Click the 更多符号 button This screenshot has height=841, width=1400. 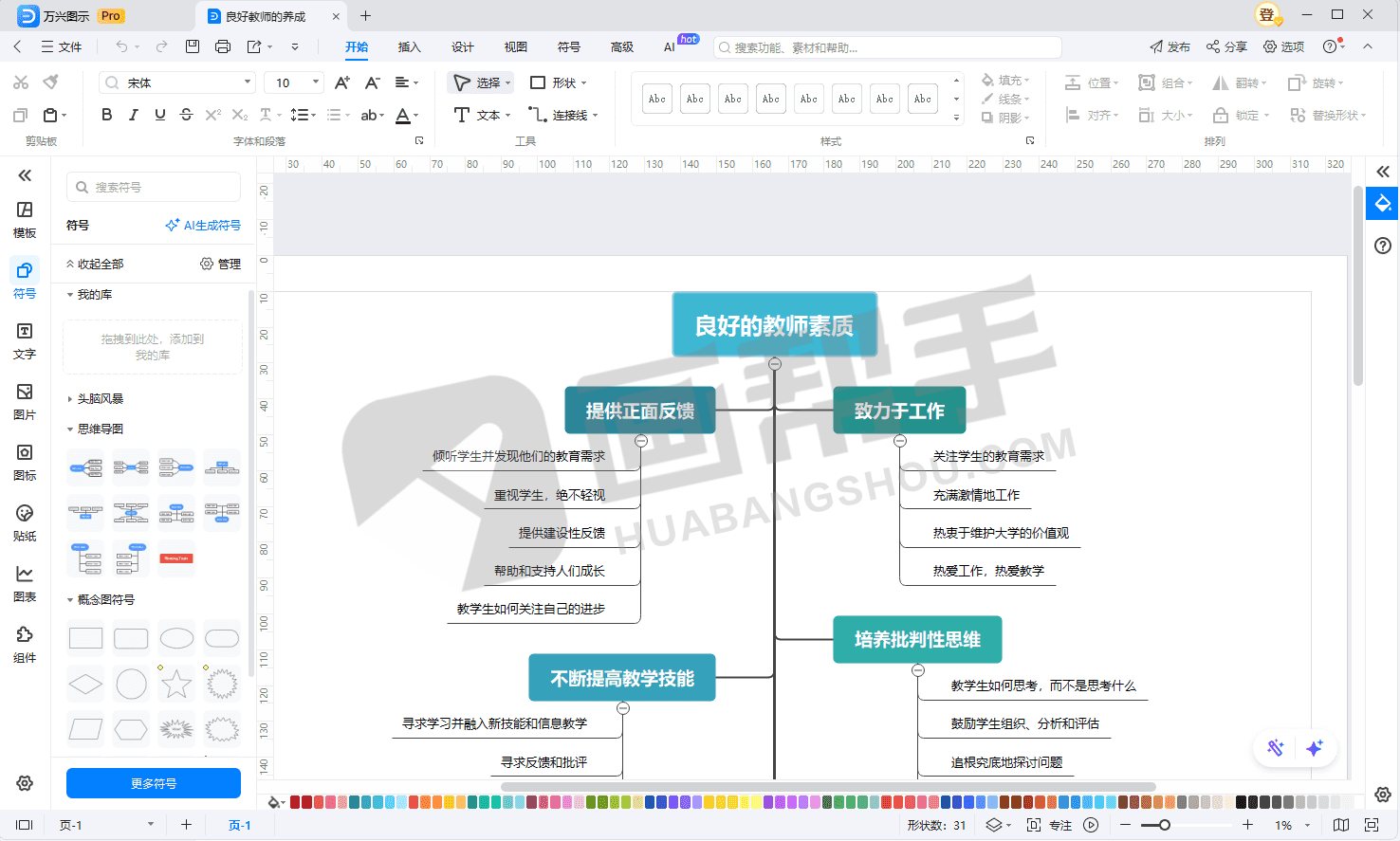pyautogui.click(x=154, y=783)
